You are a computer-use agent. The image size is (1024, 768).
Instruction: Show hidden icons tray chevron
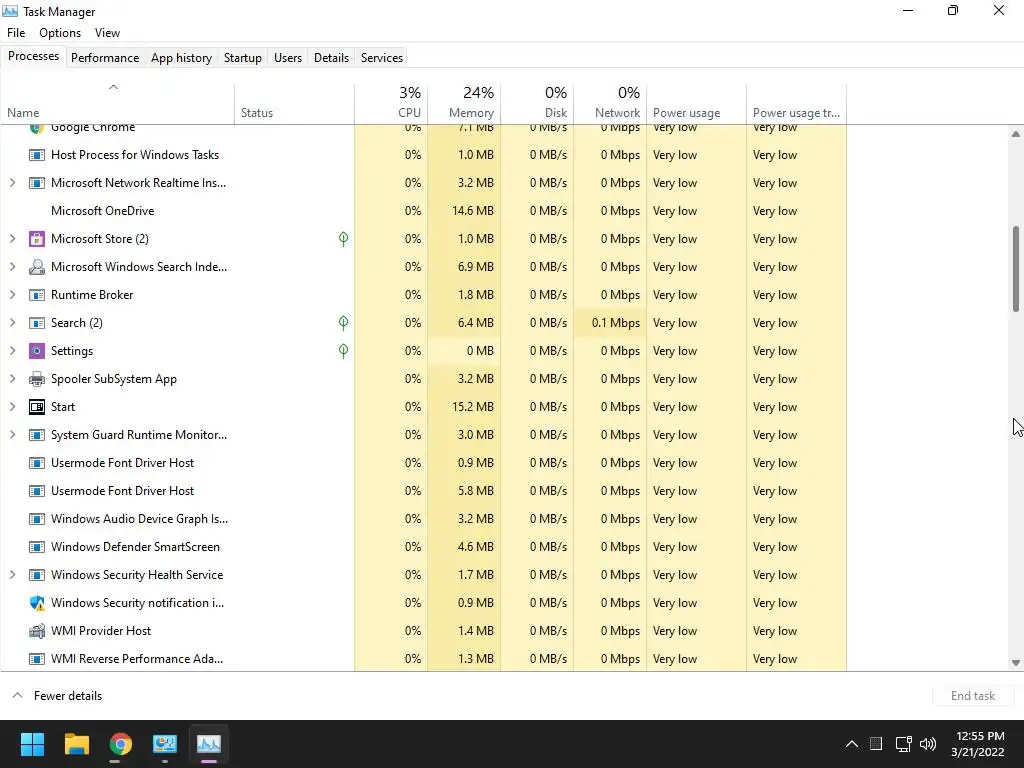pos(852,744)
